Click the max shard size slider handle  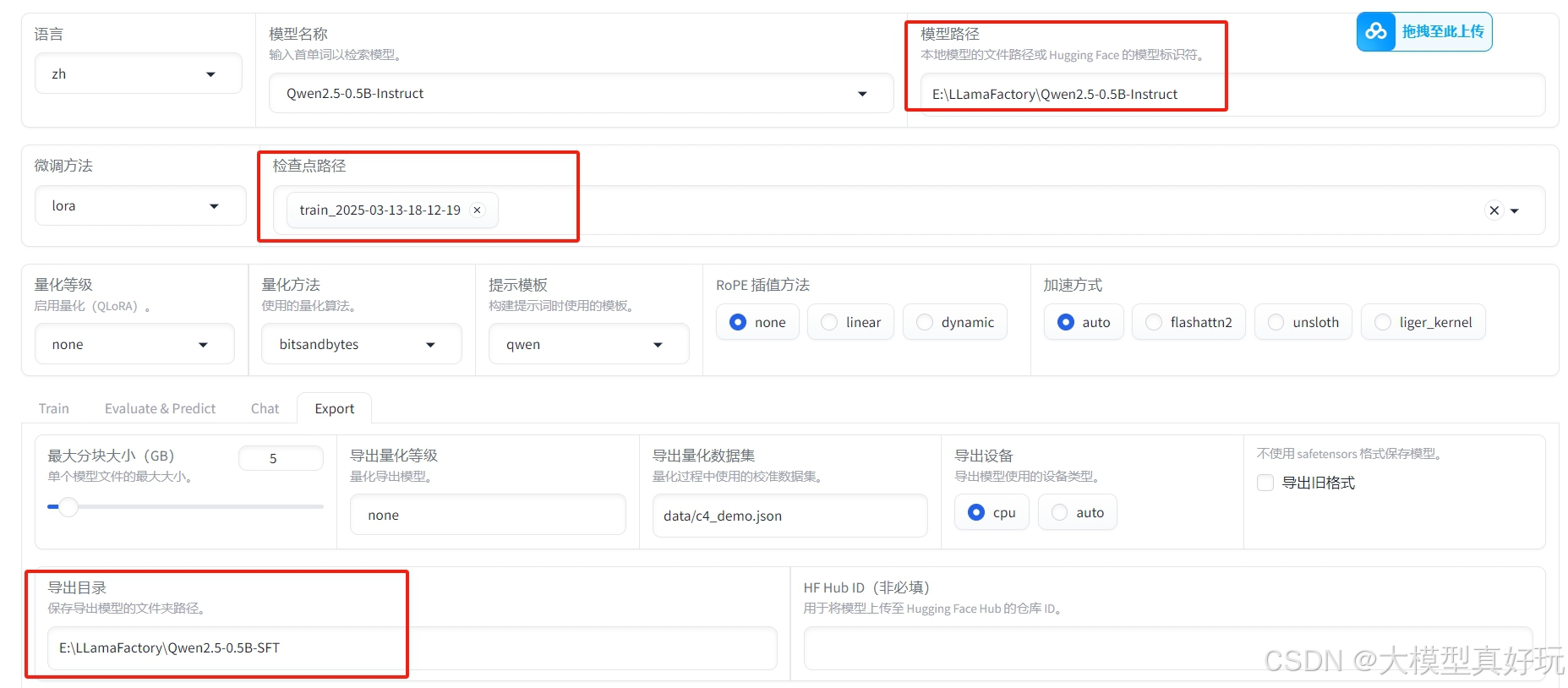pos(68,507)
